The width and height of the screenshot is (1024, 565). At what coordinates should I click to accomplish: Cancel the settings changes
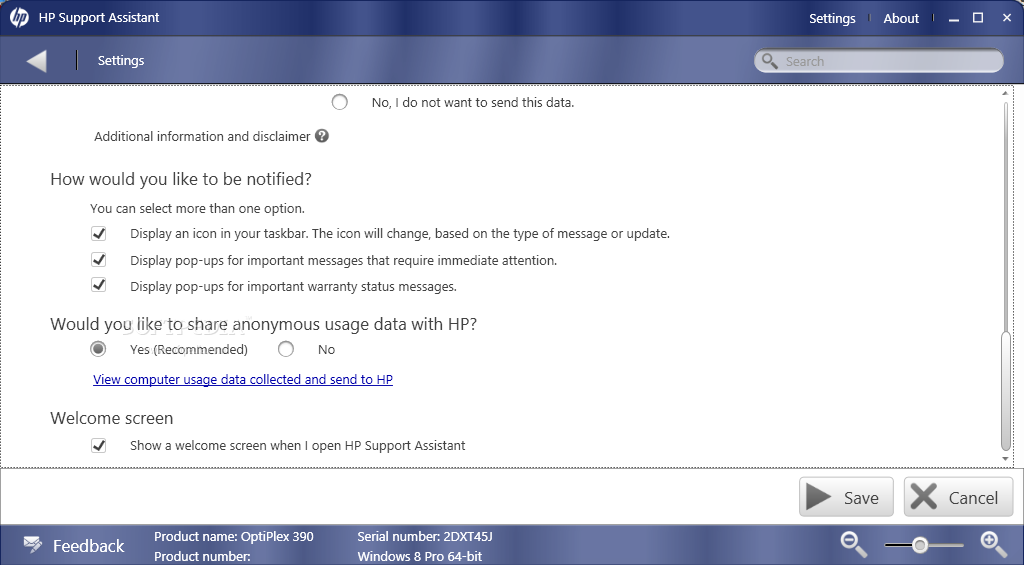click(x=958, y=497)
